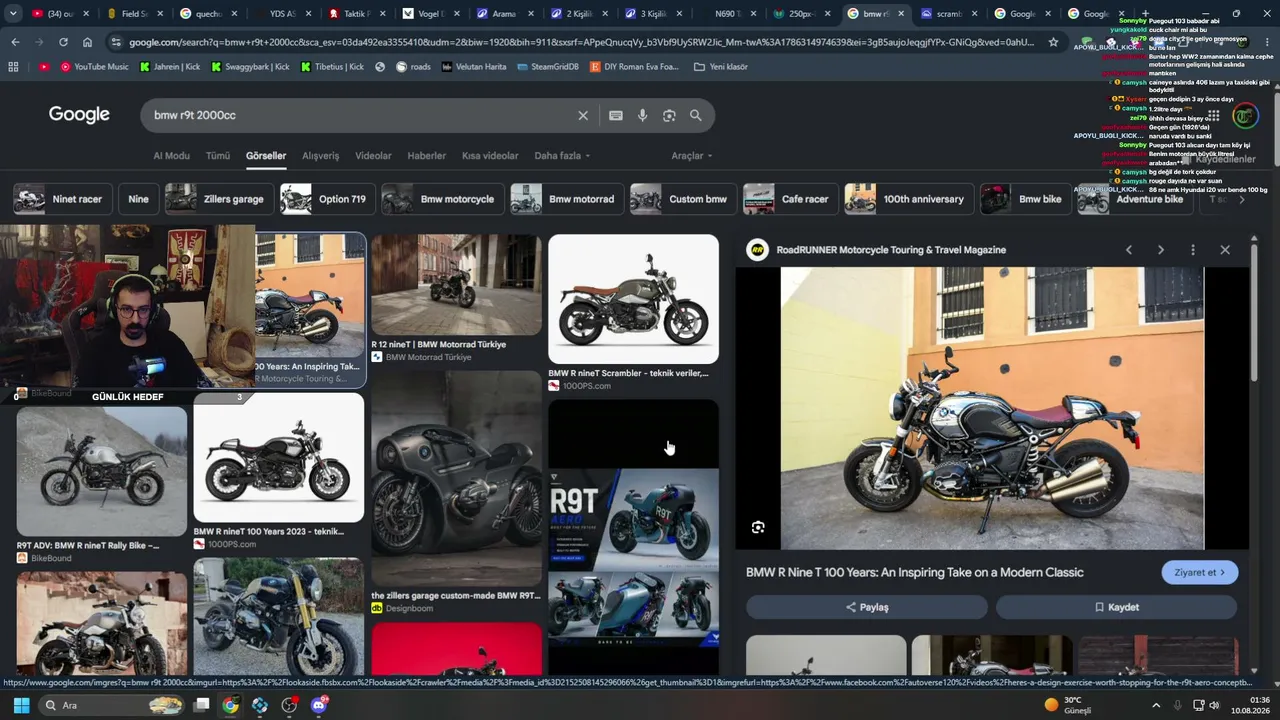Screen dimensions: 1280x720
Task: Show previous image in the preview panel
Action: (x=1129, y=250)
